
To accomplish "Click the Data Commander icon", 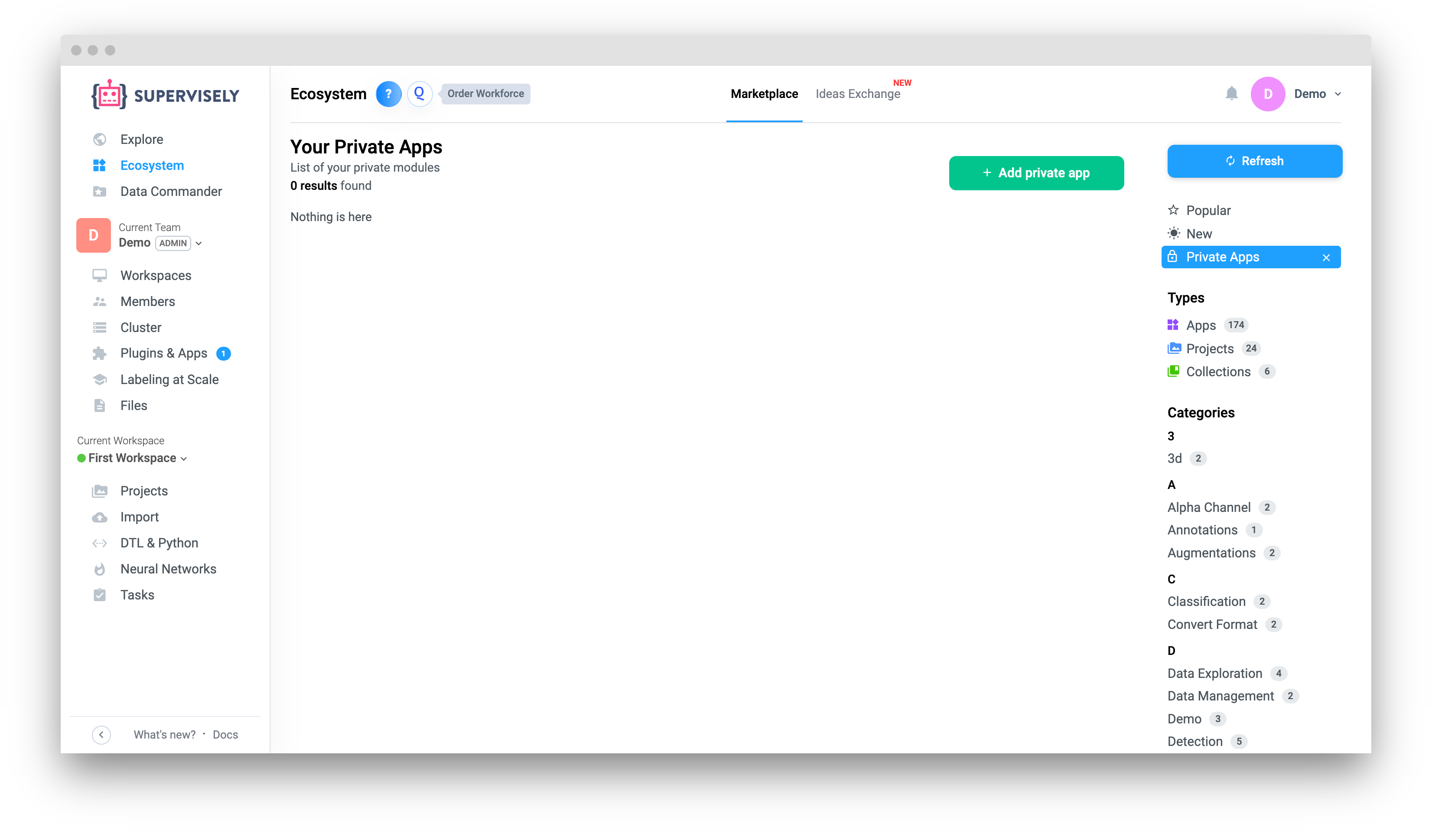I will point(99,191).
